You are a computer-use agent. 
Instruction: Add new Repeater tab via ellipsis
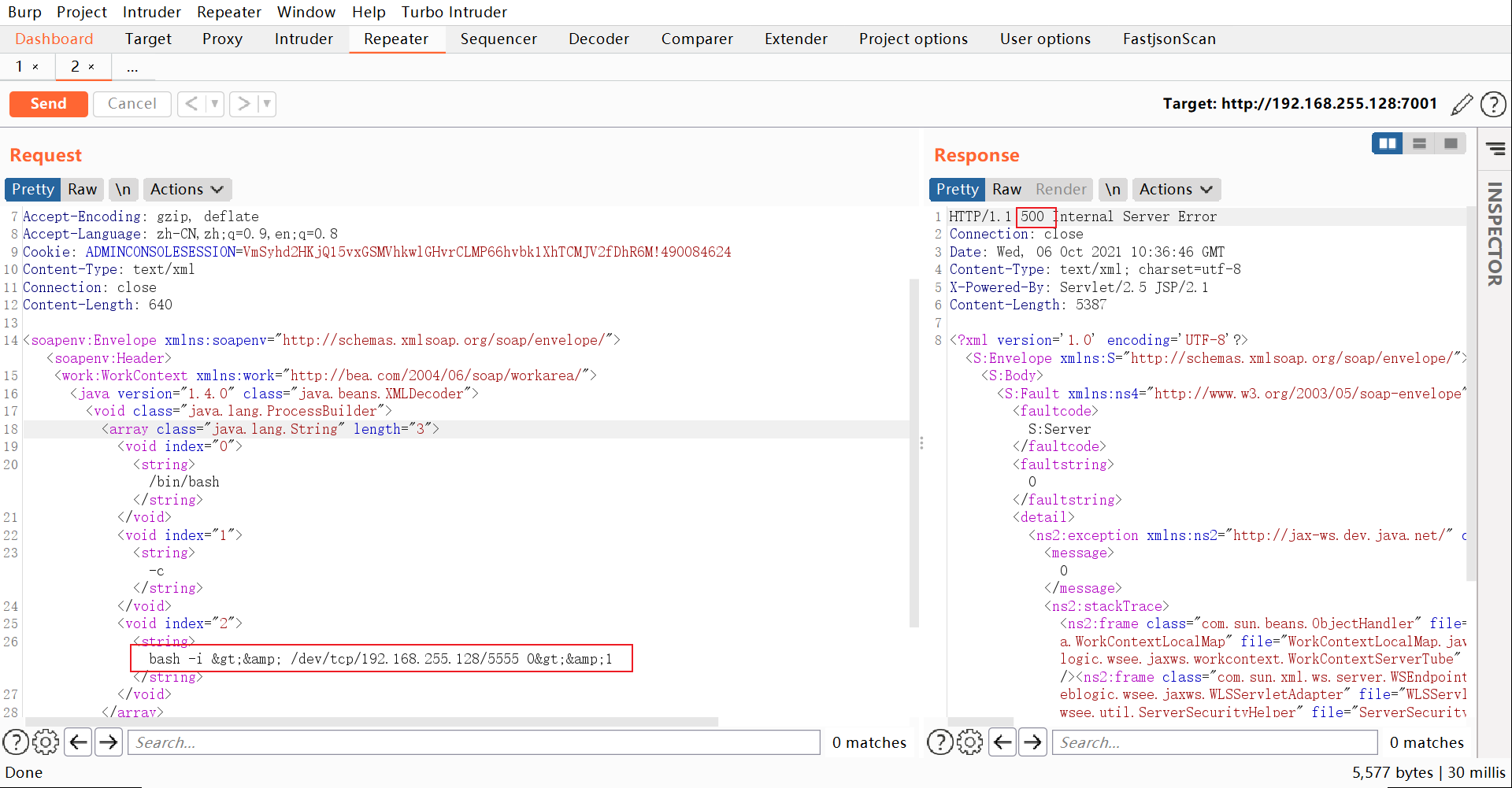pos(132,68)
